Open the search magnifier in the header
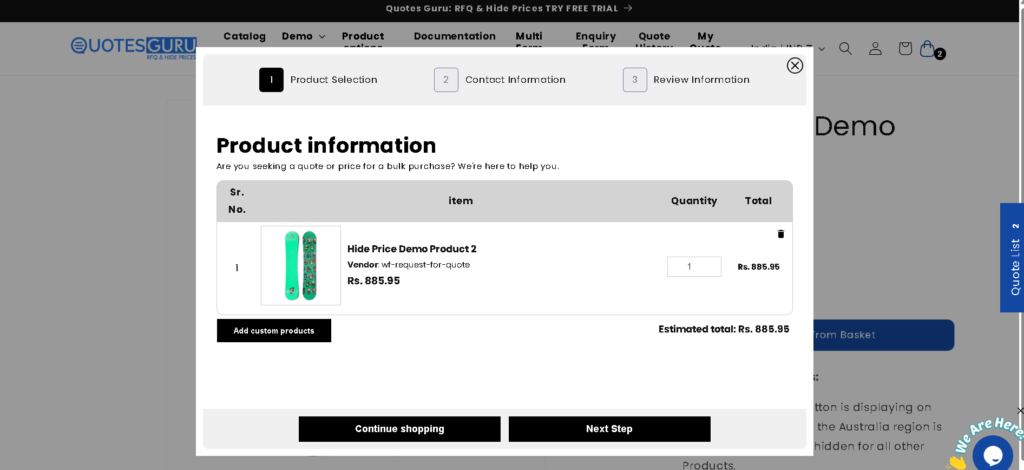This screenshot has height=470, width=1024. point(845,48)
